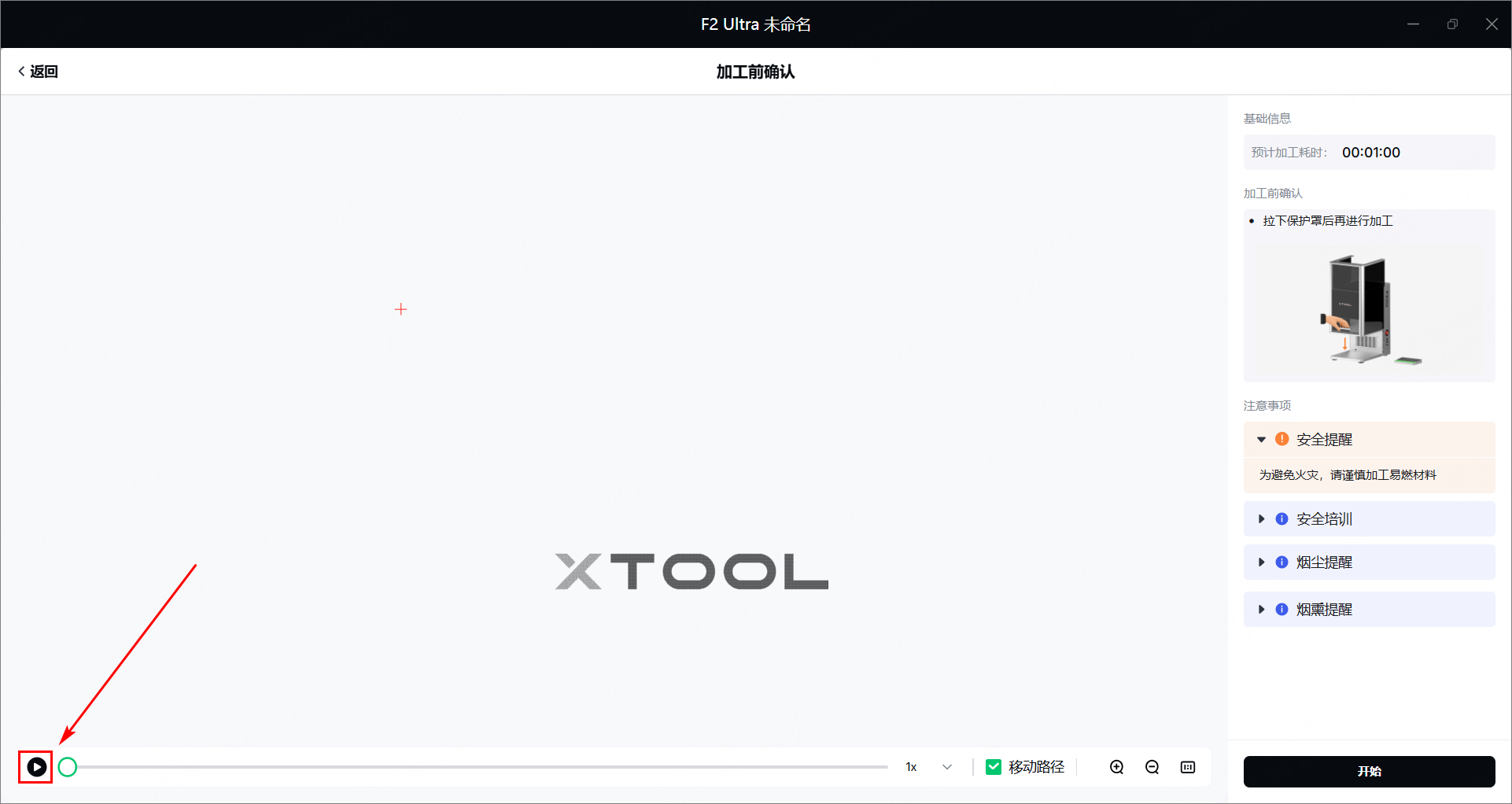Click the blue info icon beside 烟熏提醒
This screenshot has height=804, width=1512.
point(1282,610)
